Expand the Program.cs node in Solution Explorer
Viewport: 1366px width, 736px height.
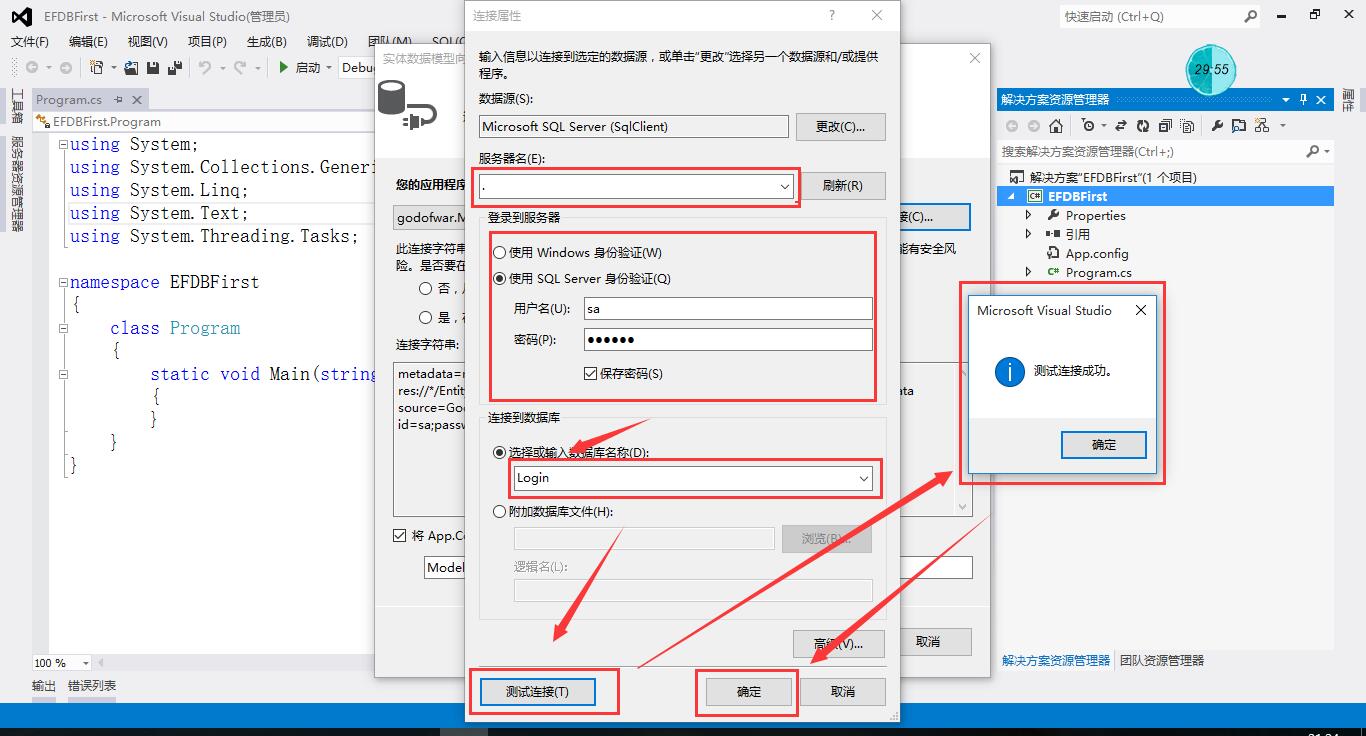pyautogui.click(x=1029, y=272)
